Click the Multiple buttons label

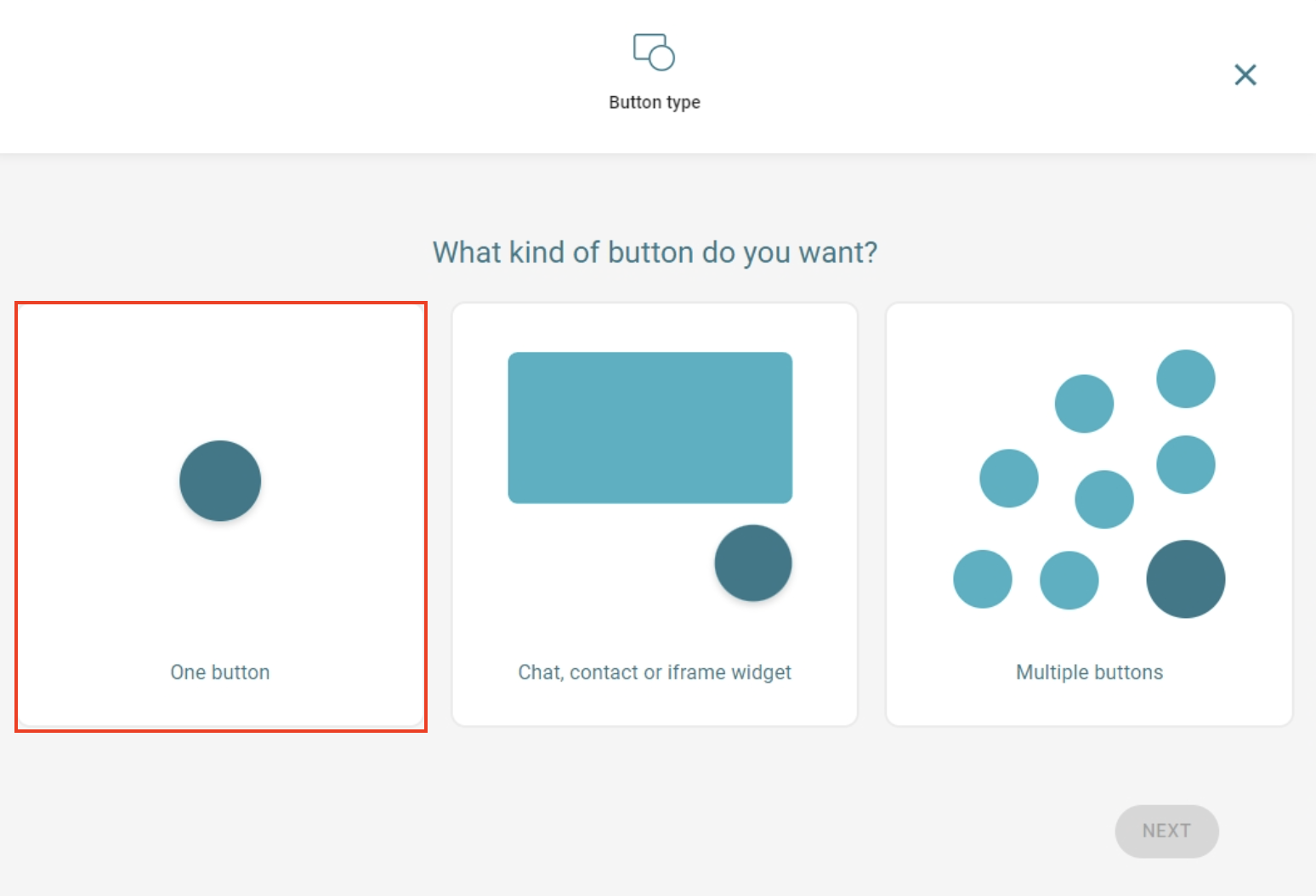[x=1089, y=672]
